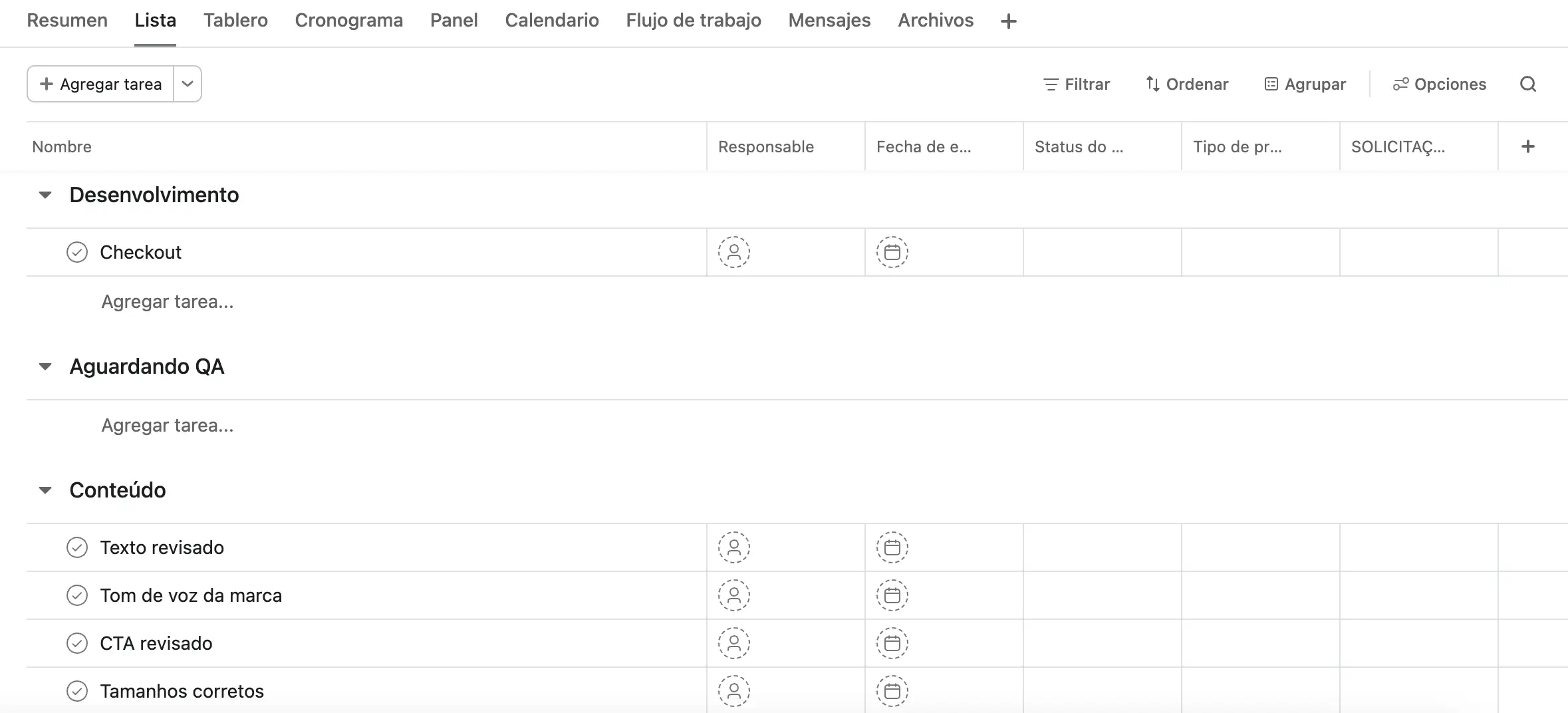Screen dimensions: 1568x713
Task: Assign responsible person for Texto revisado
Action: coord(733,548)
